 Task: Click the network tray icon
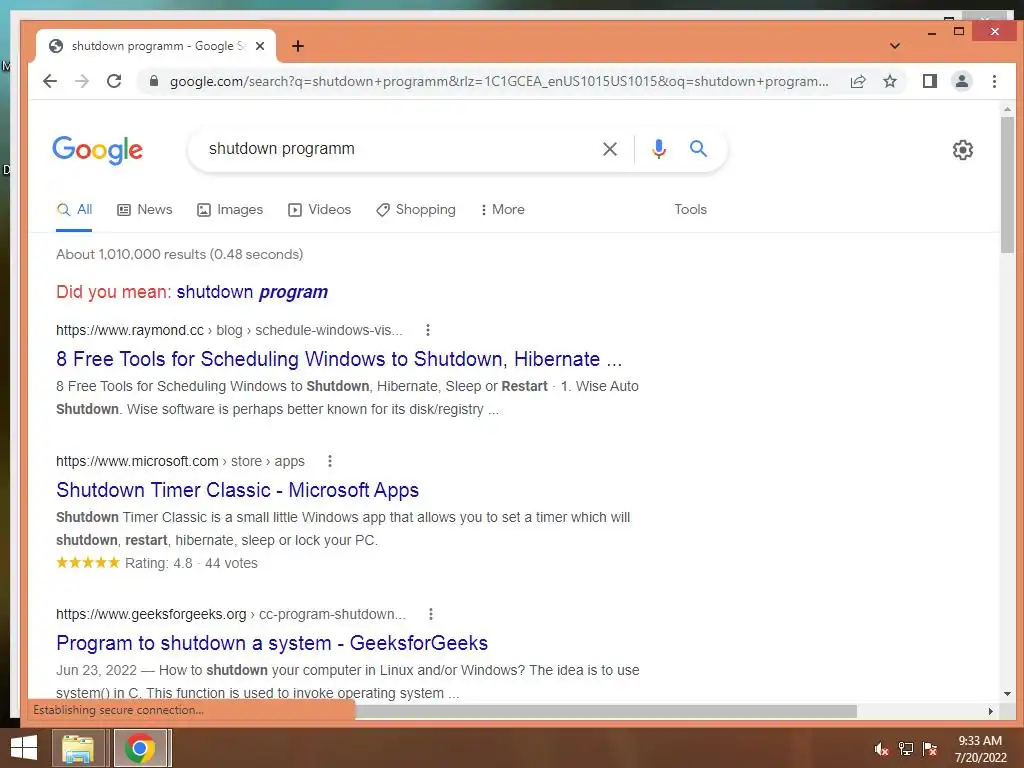tap(906, 749)
